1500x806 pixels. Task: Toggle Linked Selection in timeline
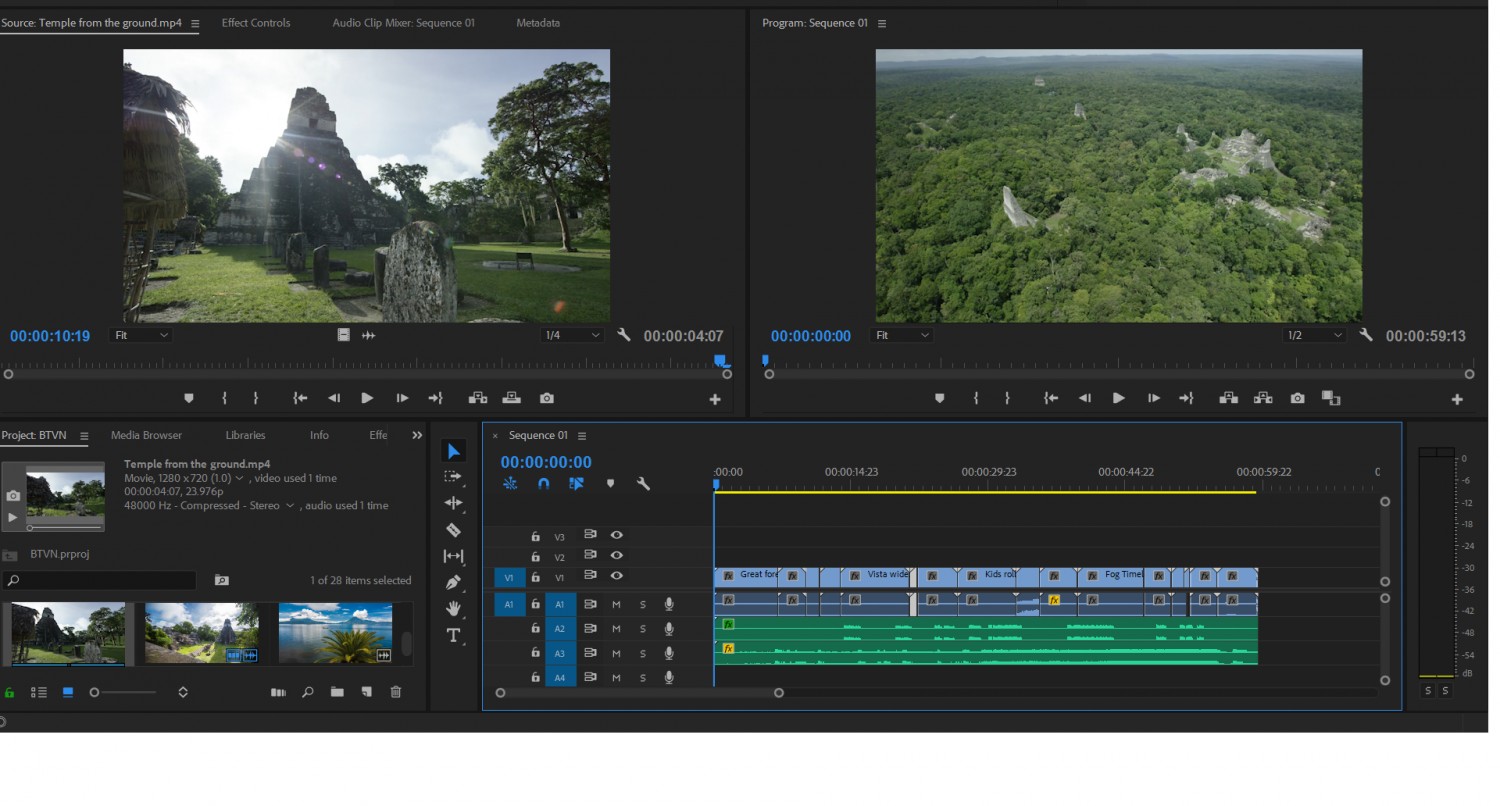[576, 484]
